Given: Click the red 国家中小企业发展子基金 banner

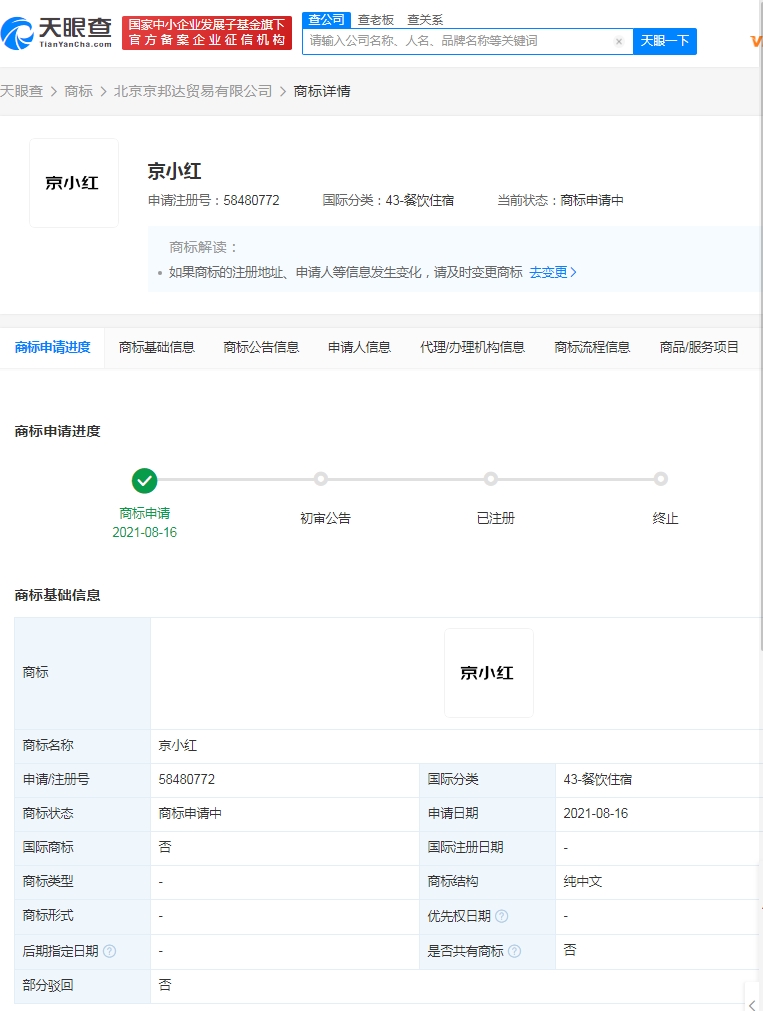Looking at the screenshot, I should tap(207, 33).
